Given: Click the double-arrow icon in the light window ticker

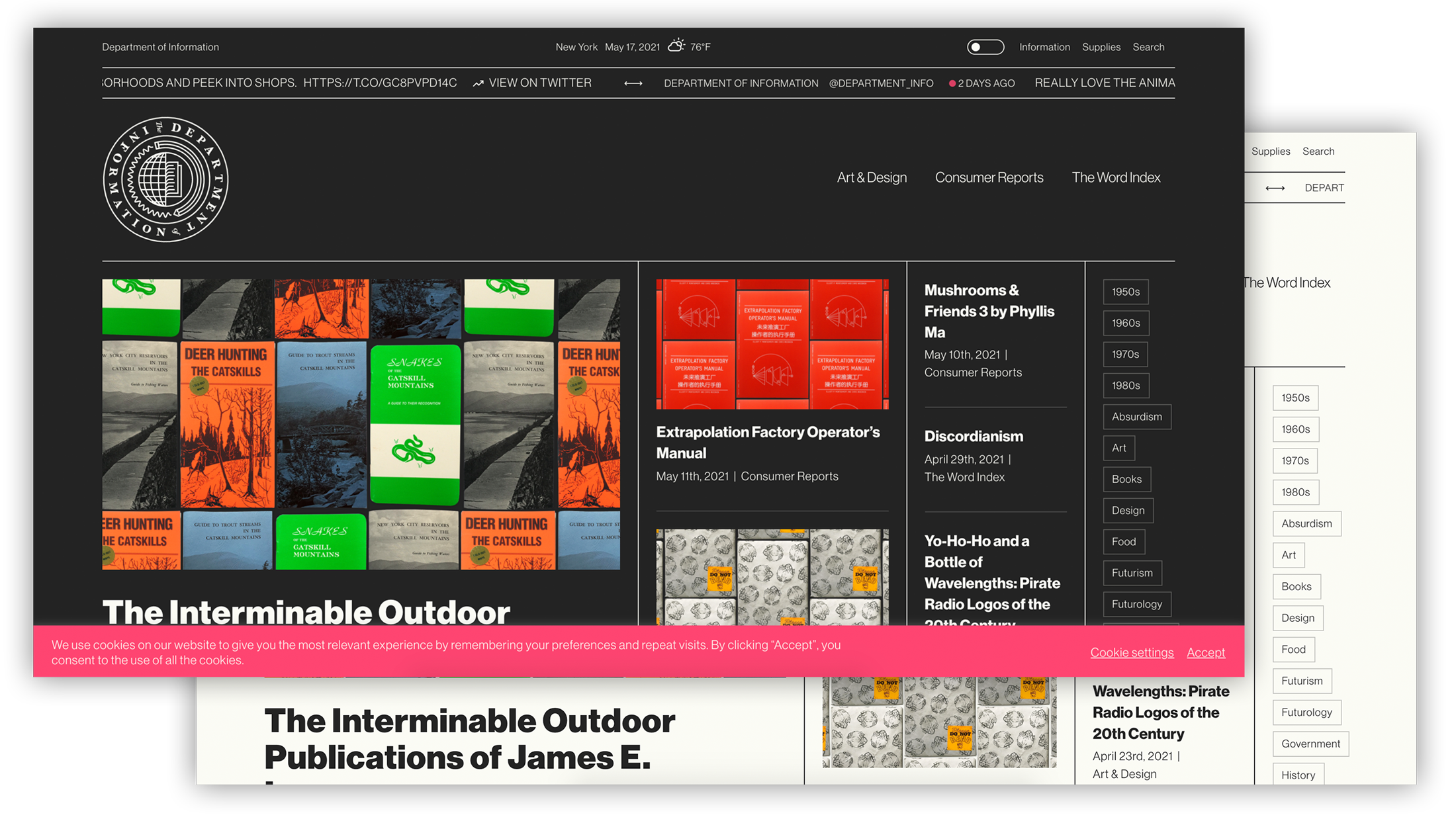Looking at the screenshot, I should point(1275,189).
